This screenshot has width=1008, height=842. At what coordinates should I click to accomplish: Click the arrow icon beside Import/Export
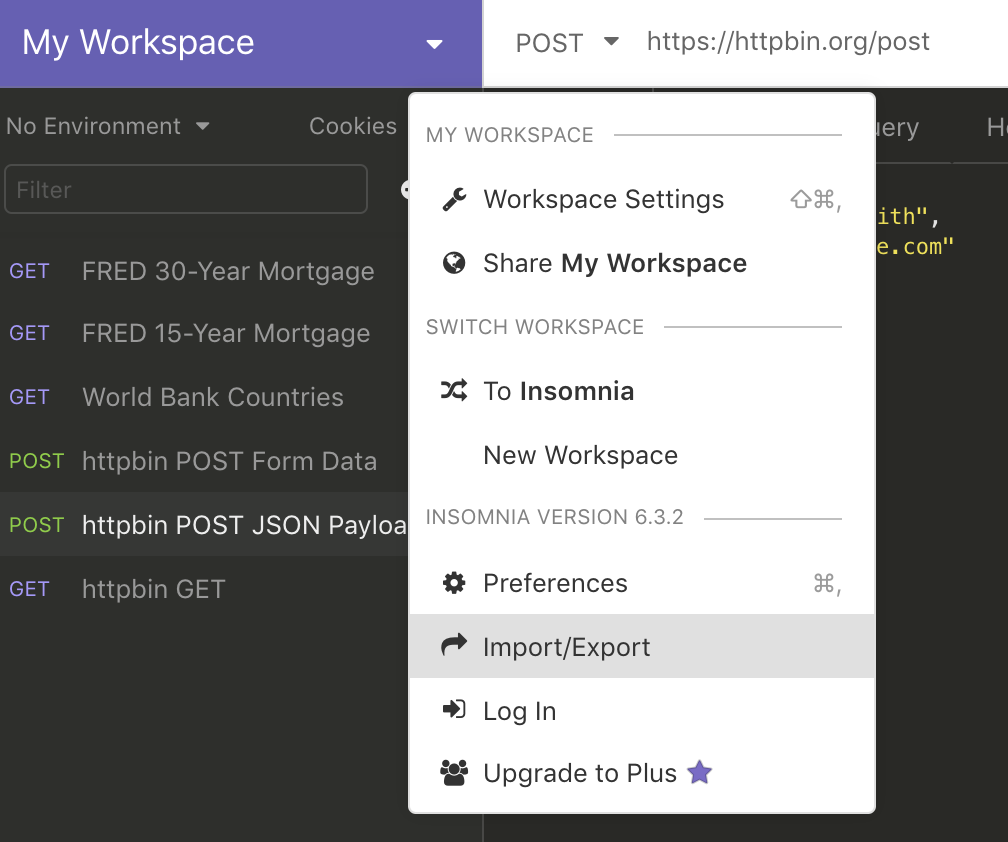(454, 645)
